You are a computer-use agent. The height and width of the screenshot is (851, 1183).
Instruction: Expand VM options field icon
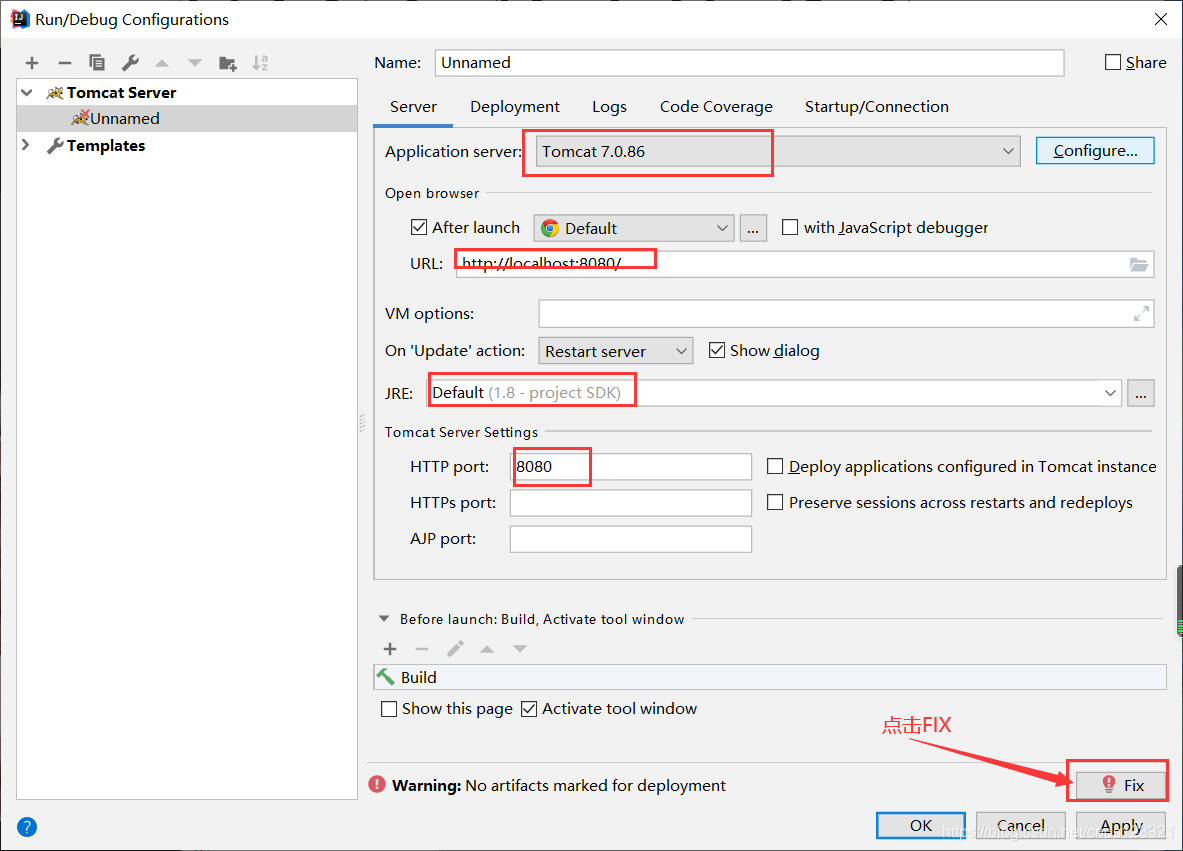click(1142, 313)
